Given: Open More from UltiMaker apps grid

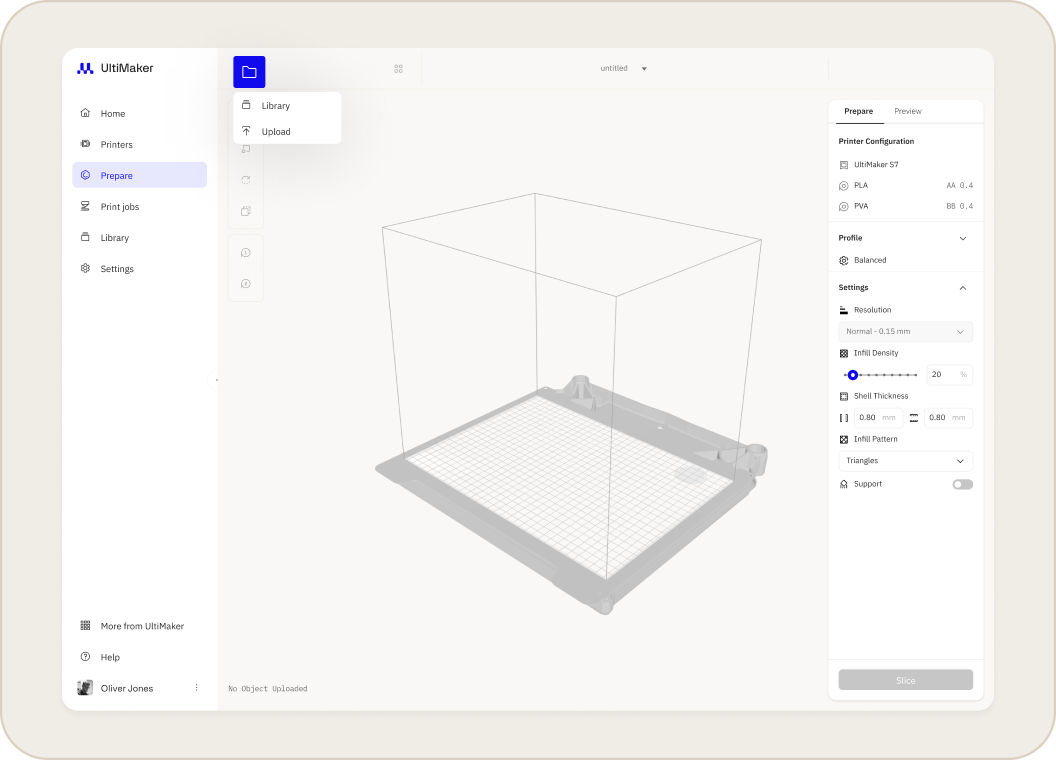Looking at the screenshot, I should [139, 626].
